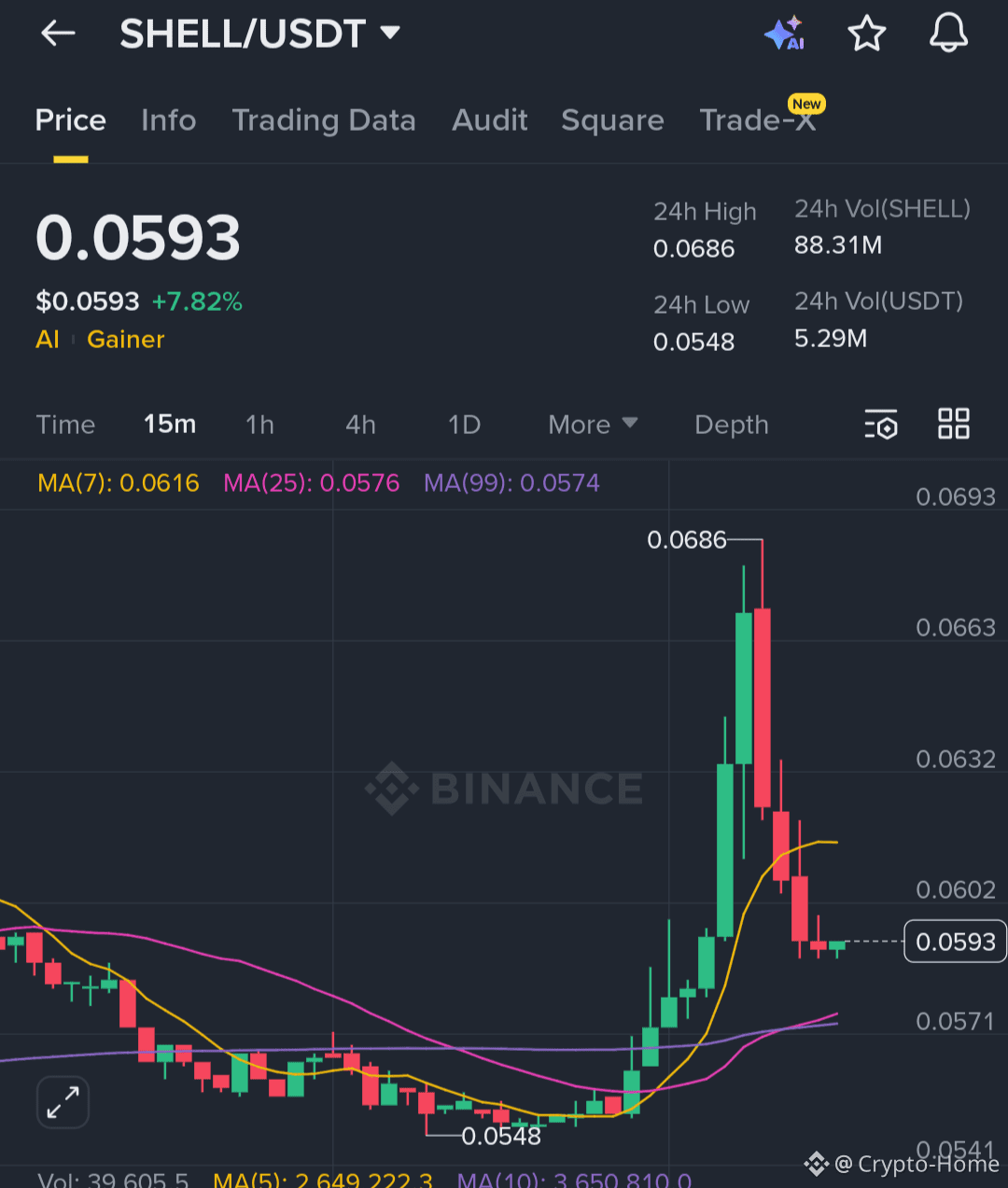Switch chart to 4h interval

[360, 425]
